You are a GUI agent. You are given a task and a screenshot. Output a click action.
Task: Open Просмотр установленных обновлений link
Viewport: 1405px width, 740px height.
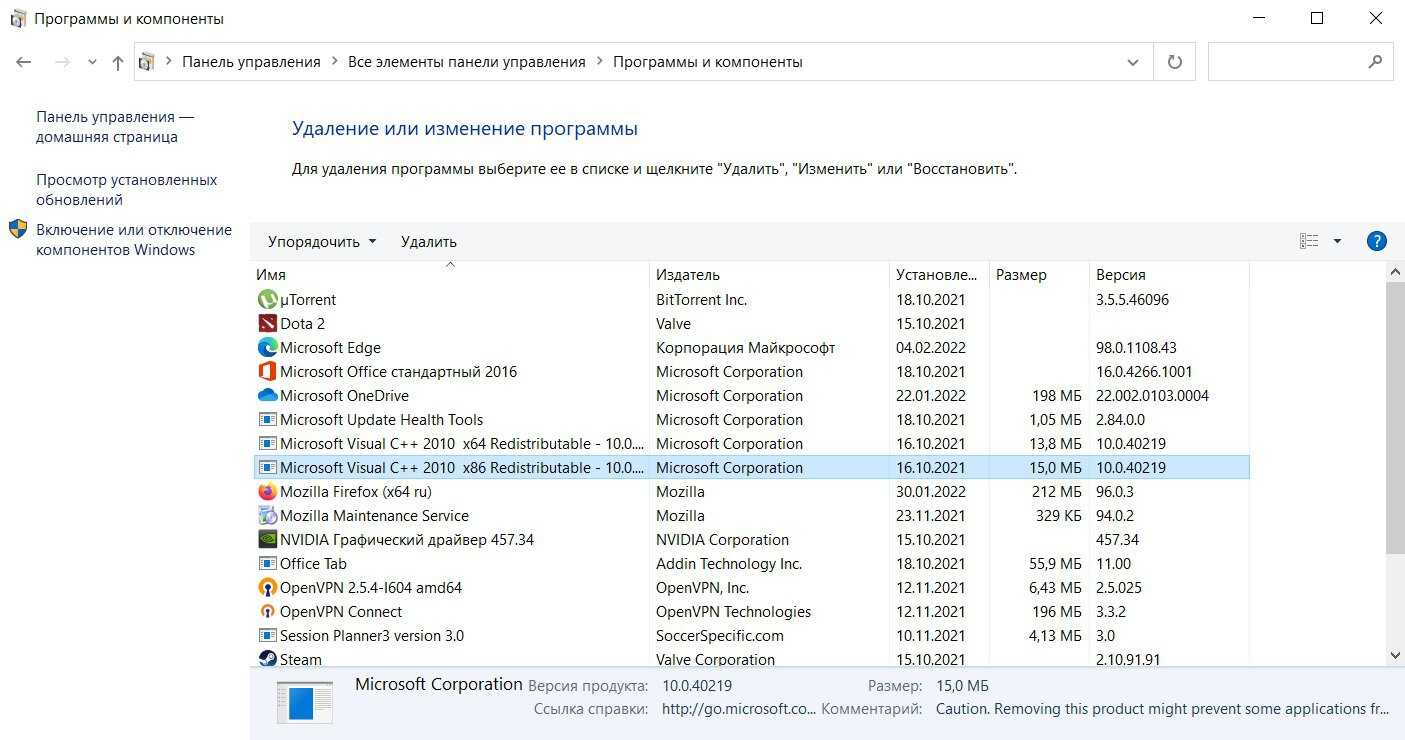tap(126, 190)
